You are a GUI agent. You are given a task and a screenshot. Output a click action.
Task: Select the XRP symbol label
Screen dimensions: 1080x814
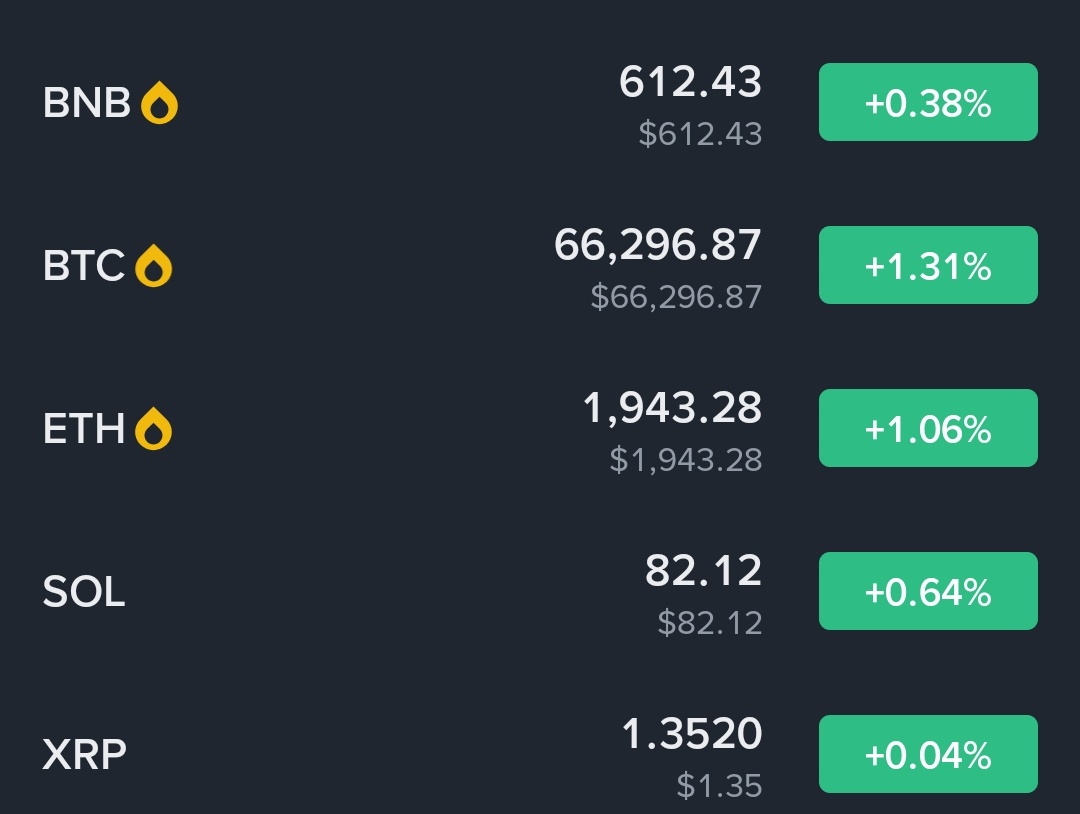pyautogui.click(x=85, y=755)
